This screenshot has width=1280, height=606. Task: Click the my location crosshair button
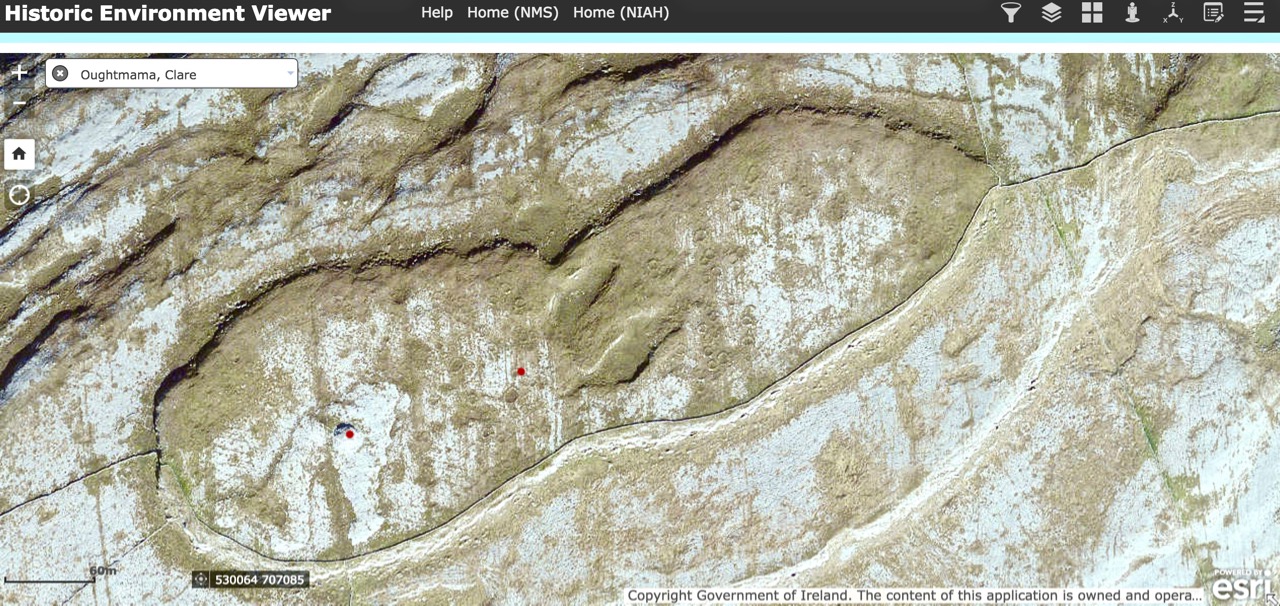coord(19,195)
